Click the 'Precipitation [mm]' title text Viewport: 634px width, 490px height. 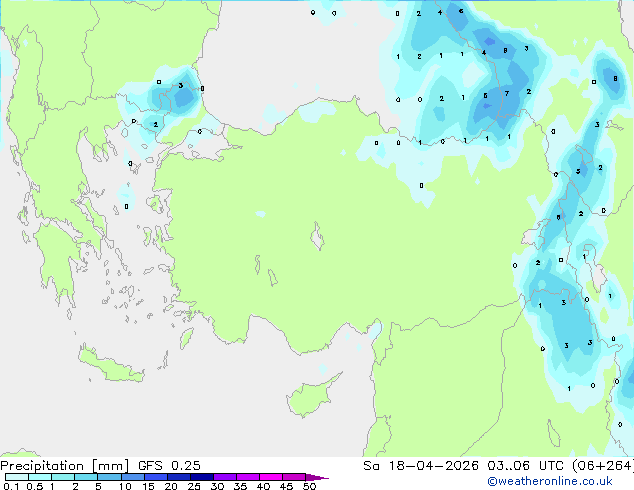65,466
